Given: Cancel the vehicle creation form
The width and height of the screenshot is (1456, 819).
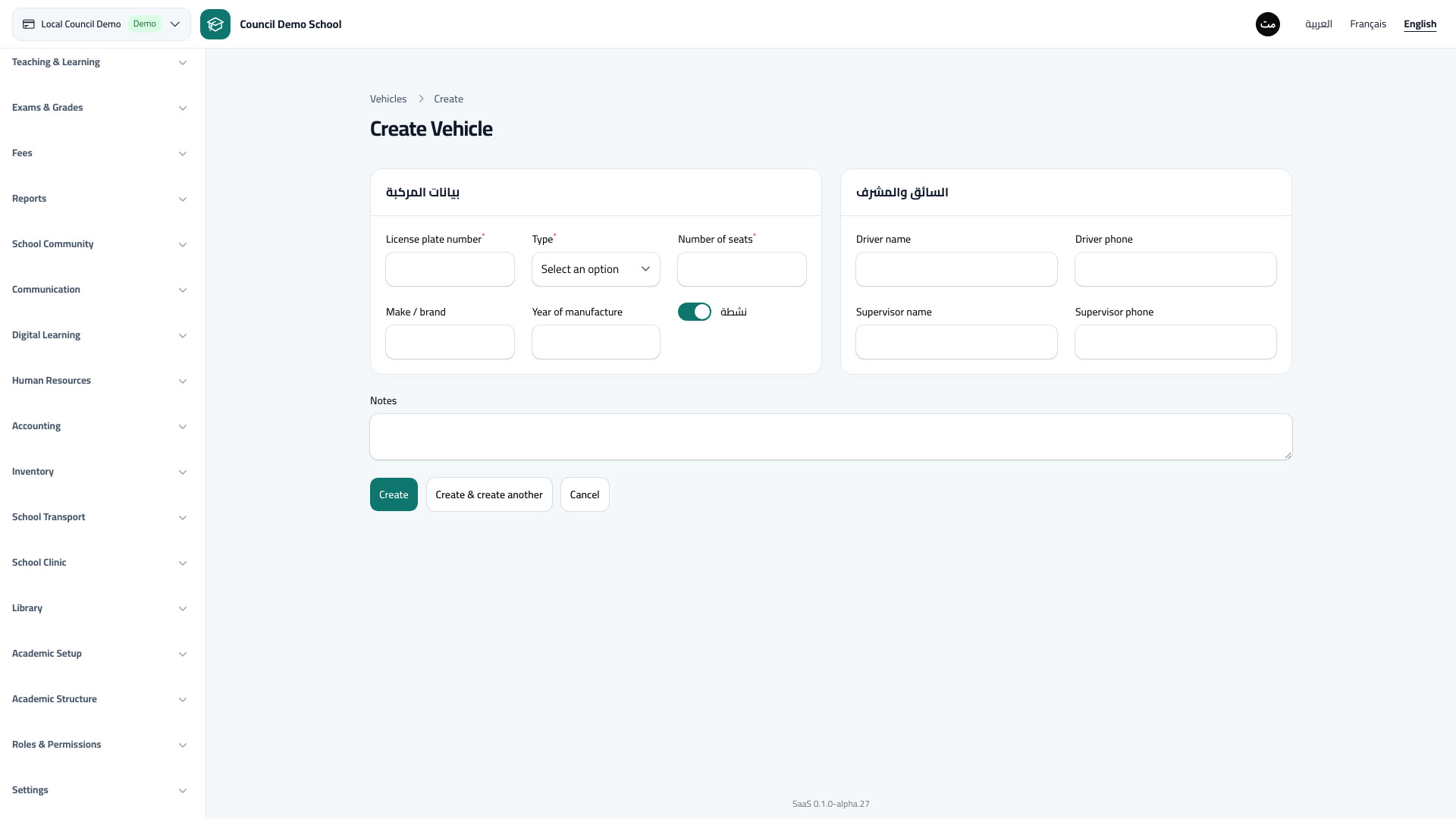Looking at the screenshot, I should pyautogui.click(x=585, y=494).
